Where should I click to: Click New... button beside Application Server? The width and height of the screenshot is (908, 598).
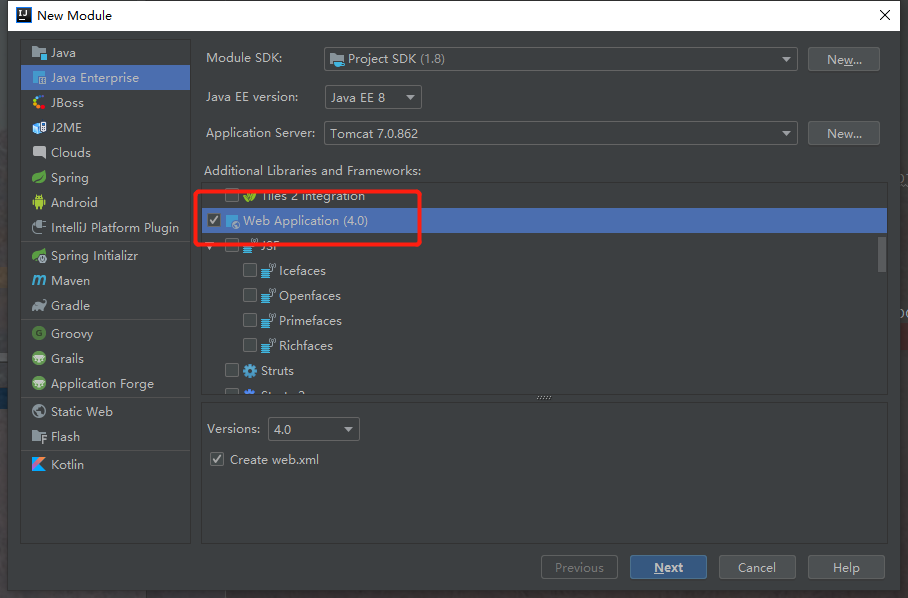pos(844,133)
